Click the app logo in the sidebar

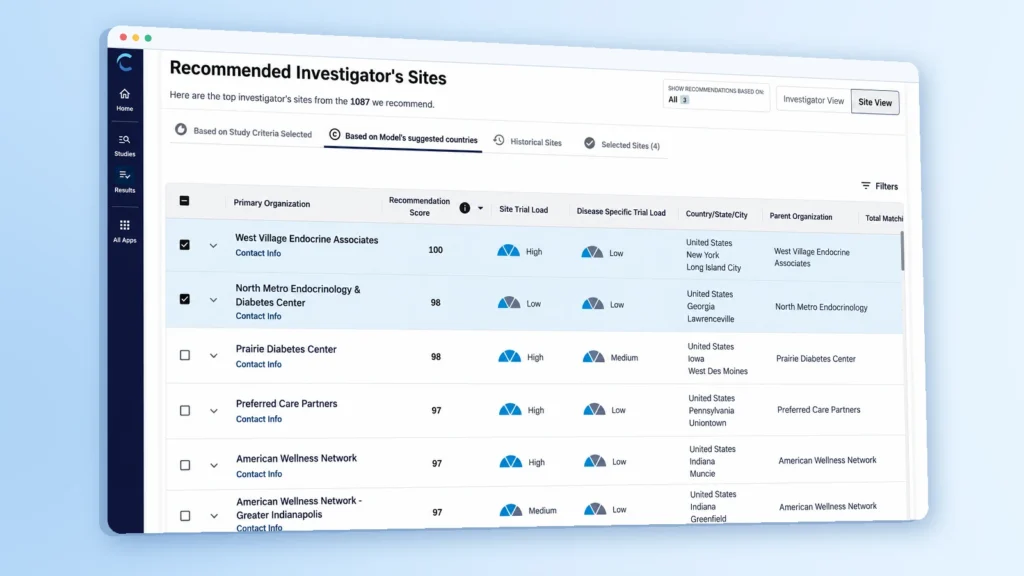click(124, 63)
